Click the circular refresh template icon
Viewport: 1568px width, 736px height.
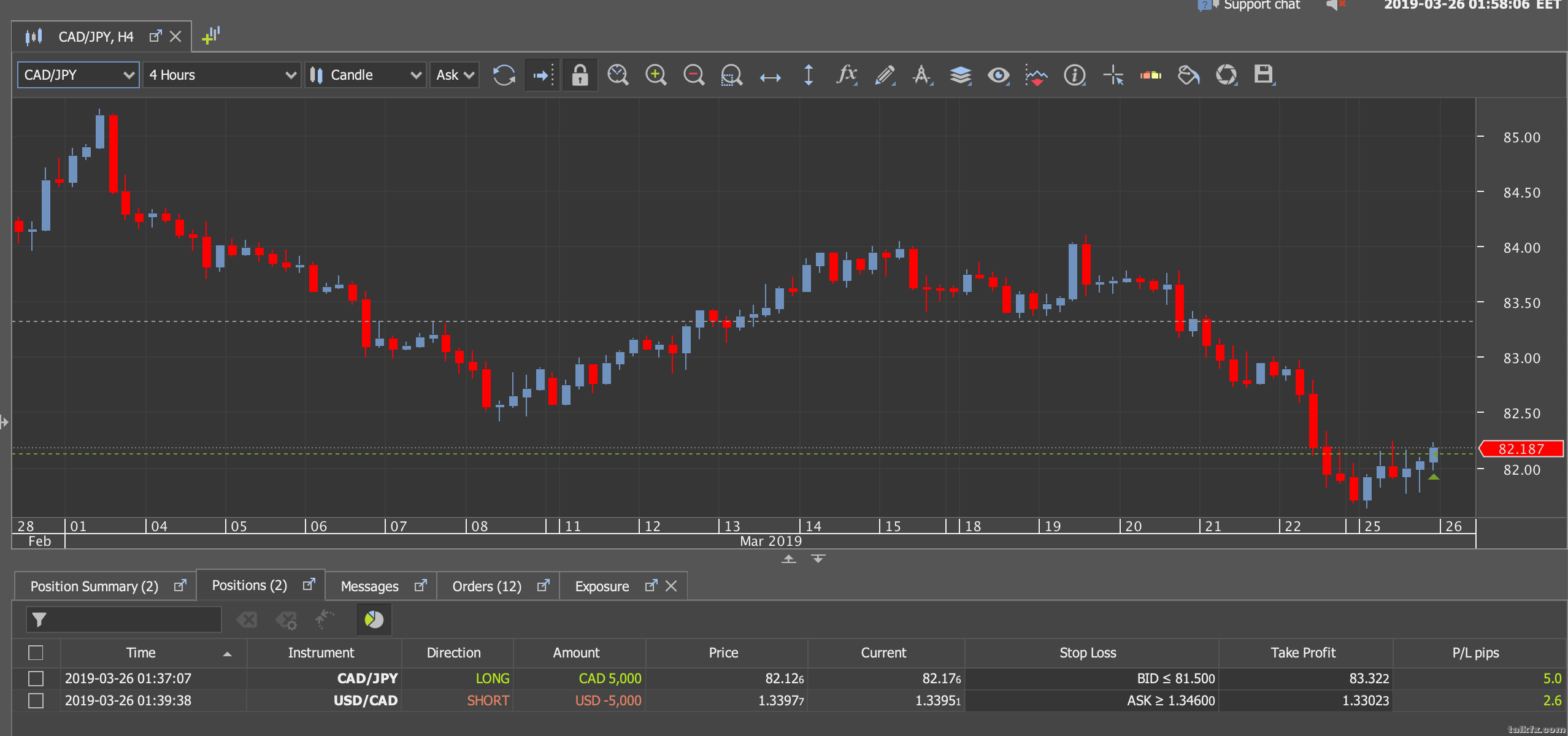pyautogui.click(x=1226, y=75)
